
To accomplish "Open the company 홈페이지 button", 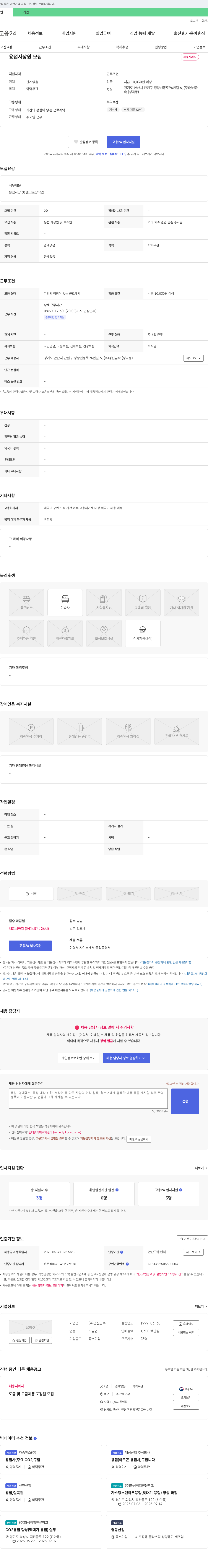I will tap(186, 1324).
